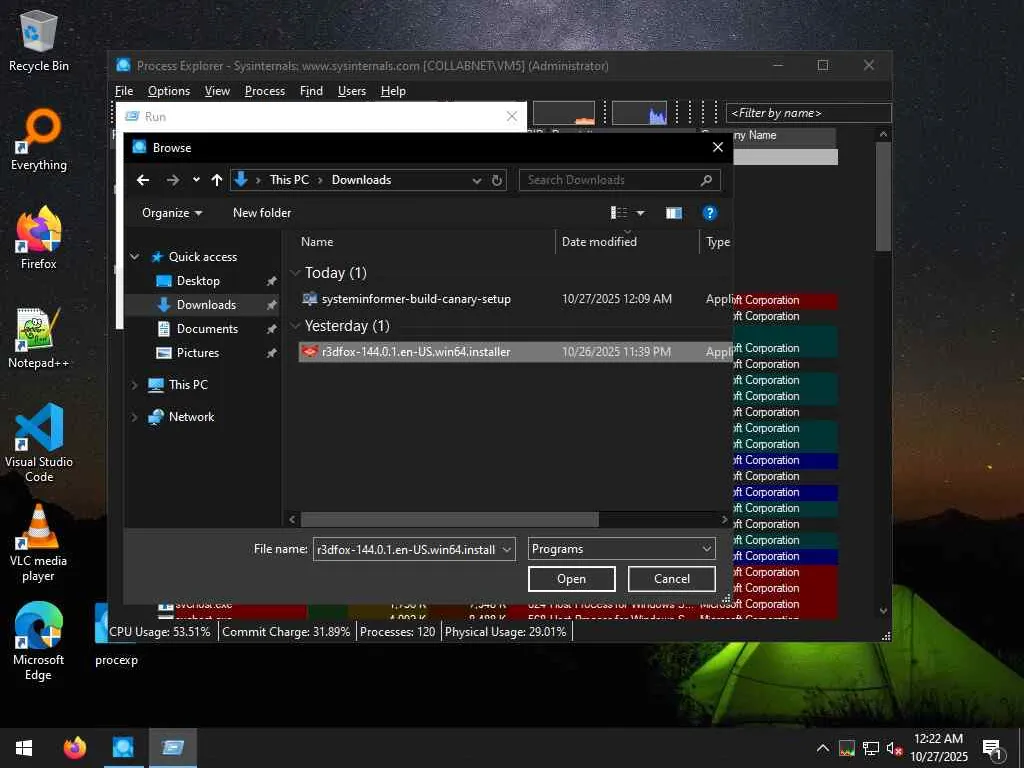Click the New folder button
The width and height of the screenshot is (1024, 768).
tap(262, 213)
